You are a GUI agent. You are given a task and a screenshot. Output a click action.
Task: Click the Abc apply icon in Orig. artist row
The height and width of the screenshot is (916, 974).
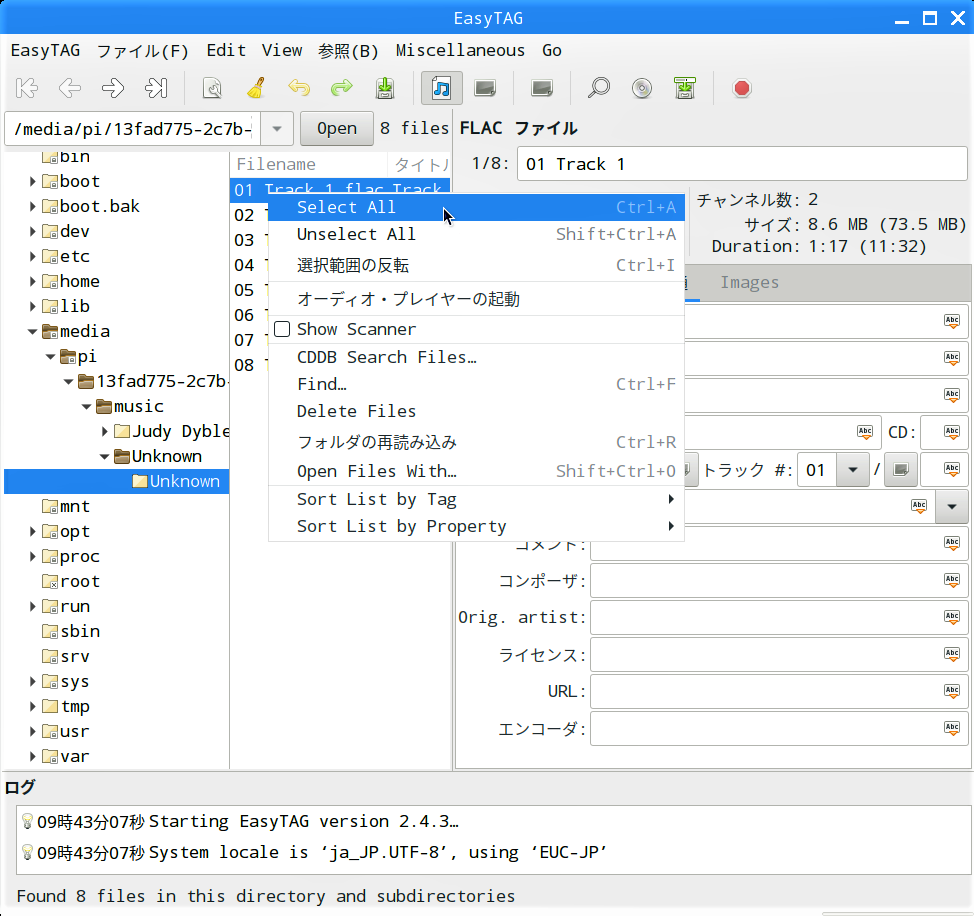coord(952,617)
